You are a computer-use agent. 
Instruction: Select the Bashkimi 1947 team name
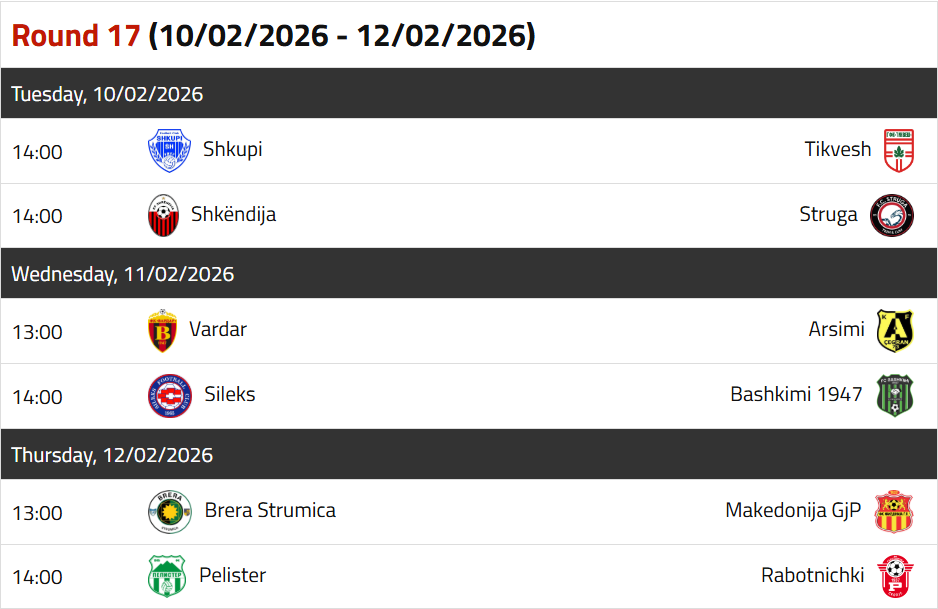(796, 394)
